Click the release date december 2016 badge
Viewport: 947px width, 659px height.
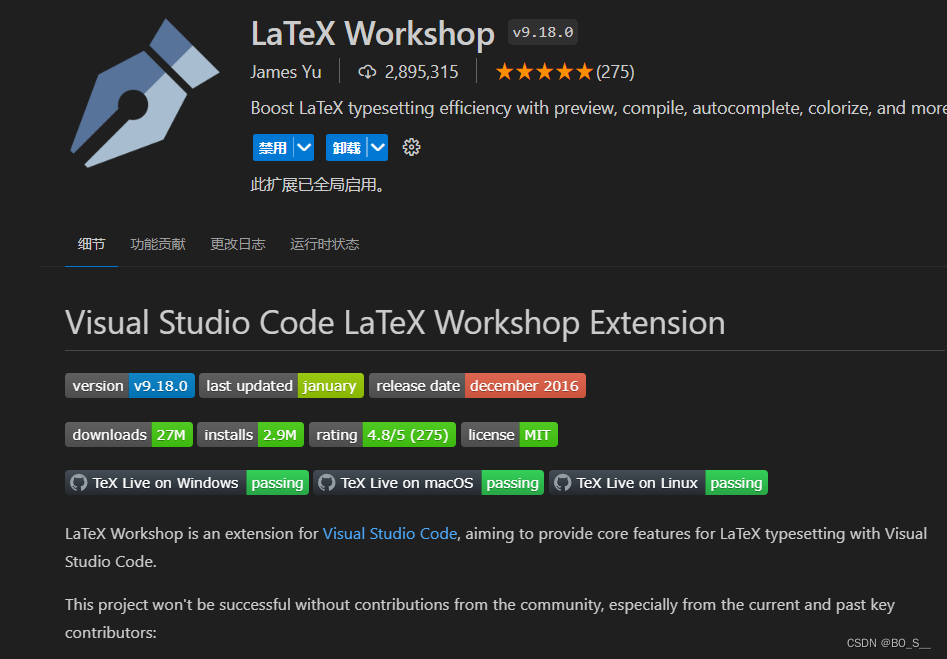477,386
